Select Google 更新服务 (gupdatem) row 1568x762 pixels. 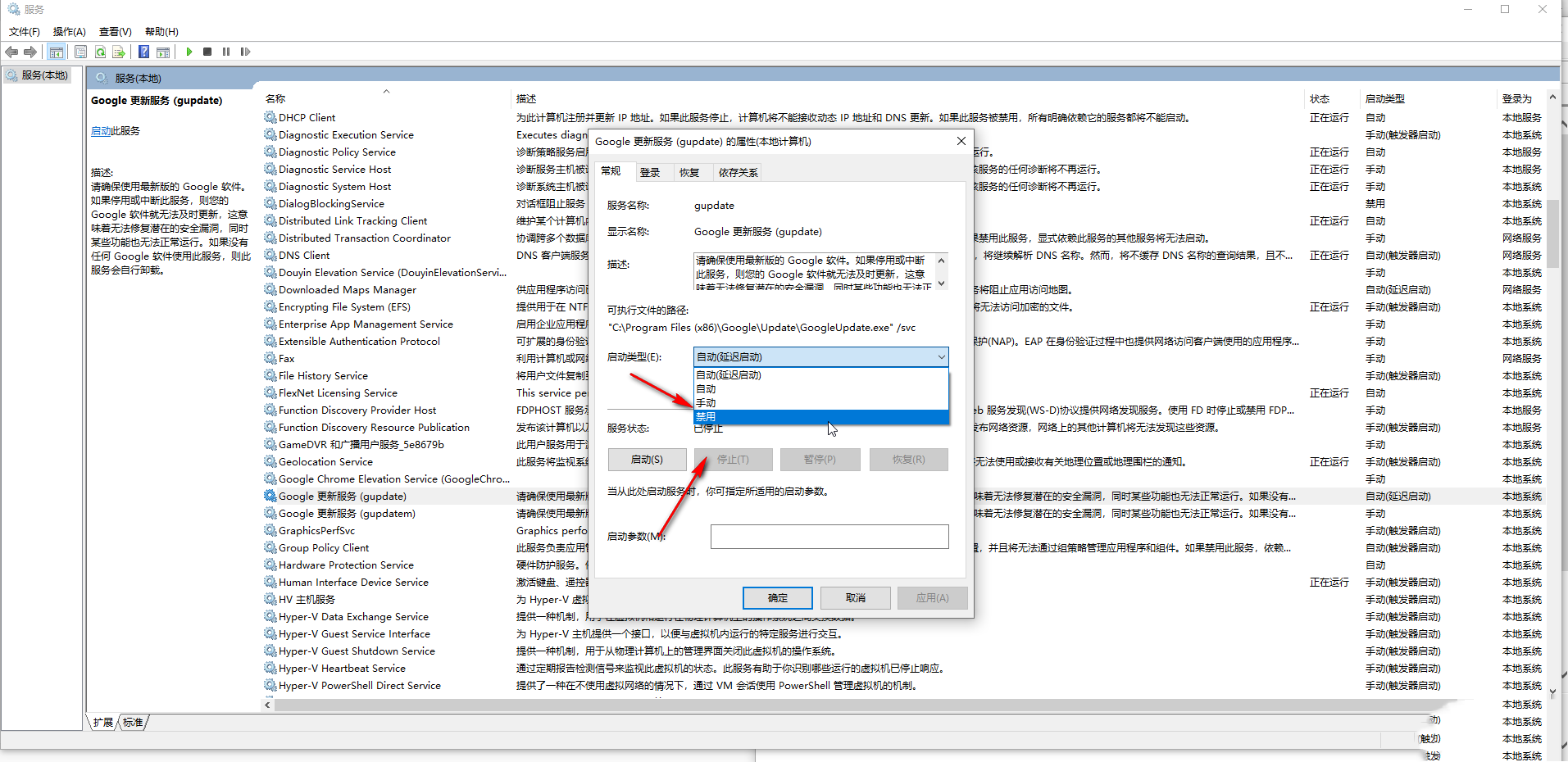[x=347, y=513]
